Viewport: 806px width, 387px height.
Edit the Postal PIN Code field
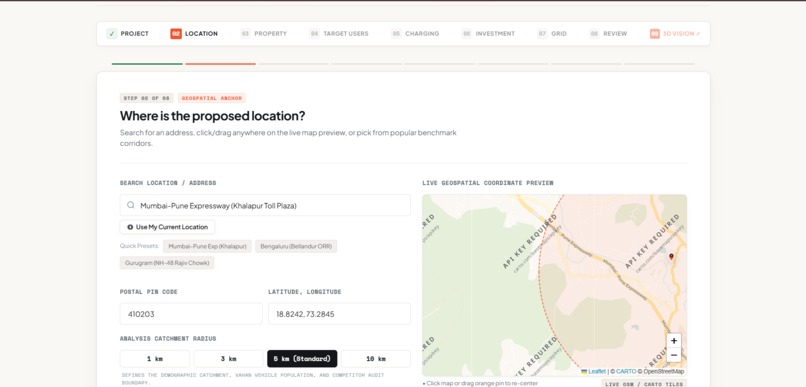(191, 314)
